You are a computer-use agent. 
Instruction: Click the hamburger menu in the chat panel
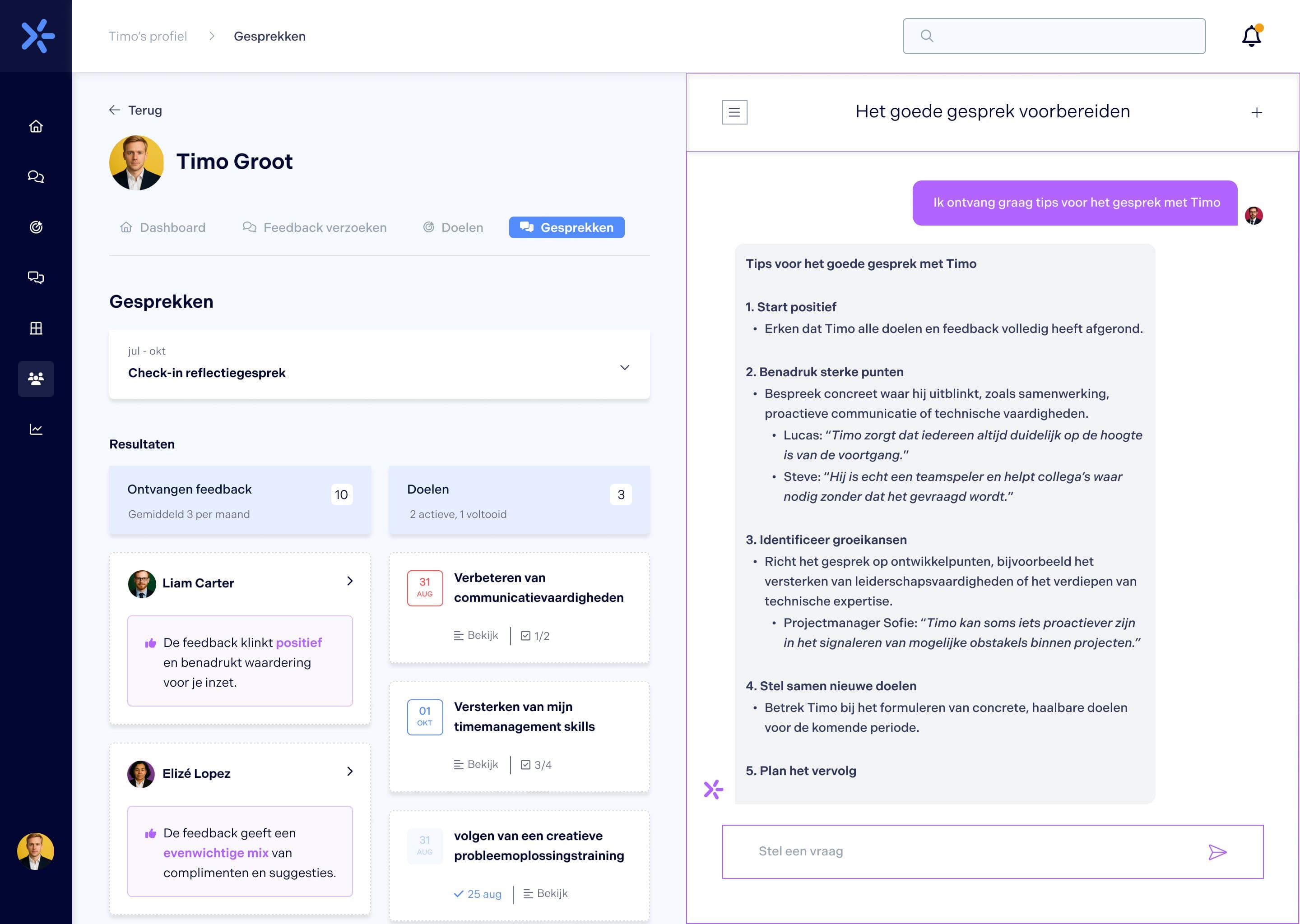(x=734, y=112)
